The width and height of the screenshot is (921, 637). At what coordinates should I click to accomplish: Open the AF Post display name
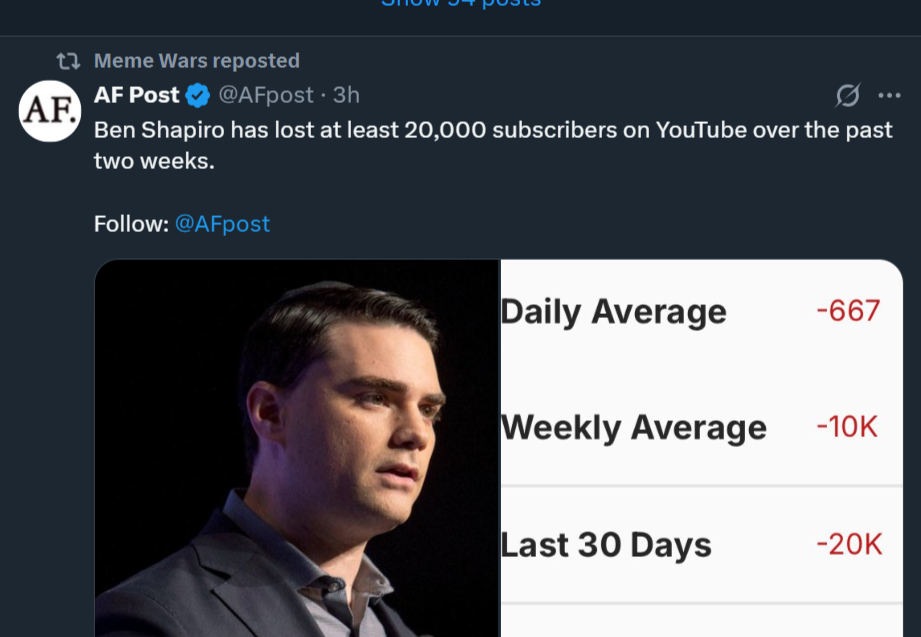pos(137,95)
